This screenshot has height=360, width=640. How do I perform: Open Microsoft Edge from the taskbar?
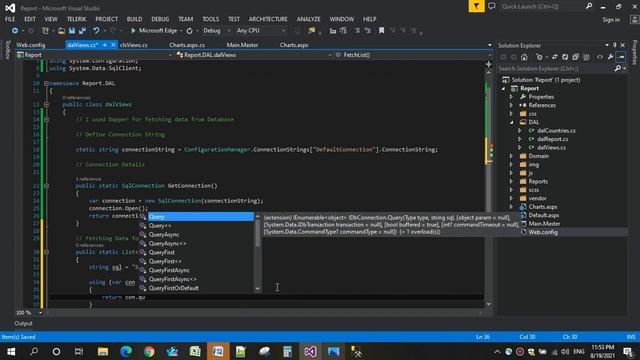(x=126, y=351)
